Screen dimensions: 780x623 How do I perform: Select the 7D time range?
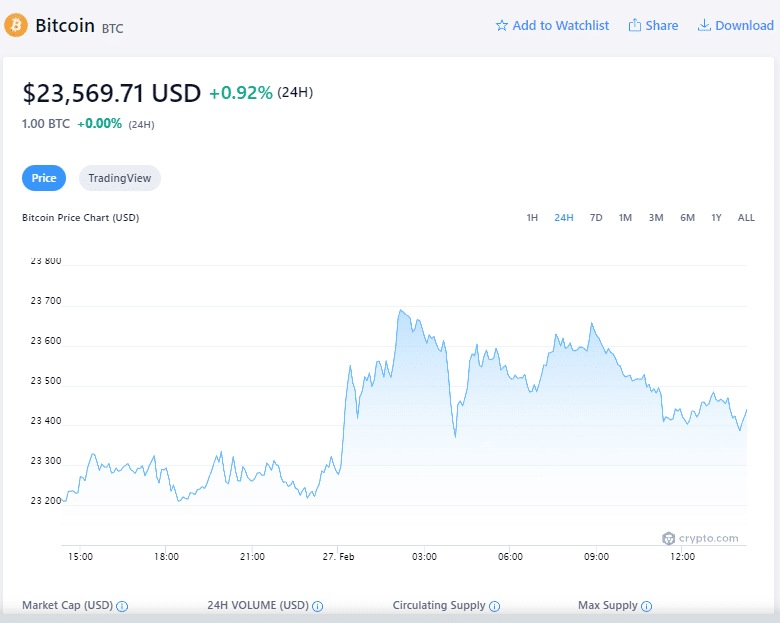pos(596,217)
